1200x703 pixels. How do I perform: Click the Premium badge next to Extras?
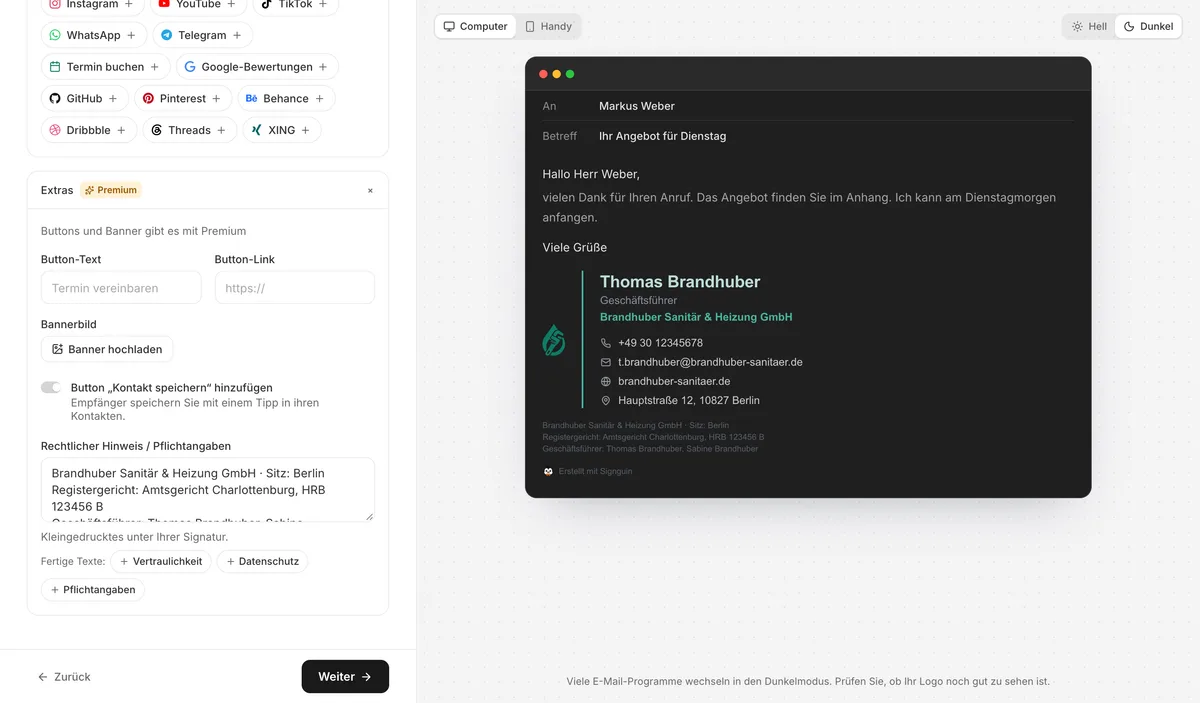click(x=111, y=190)
